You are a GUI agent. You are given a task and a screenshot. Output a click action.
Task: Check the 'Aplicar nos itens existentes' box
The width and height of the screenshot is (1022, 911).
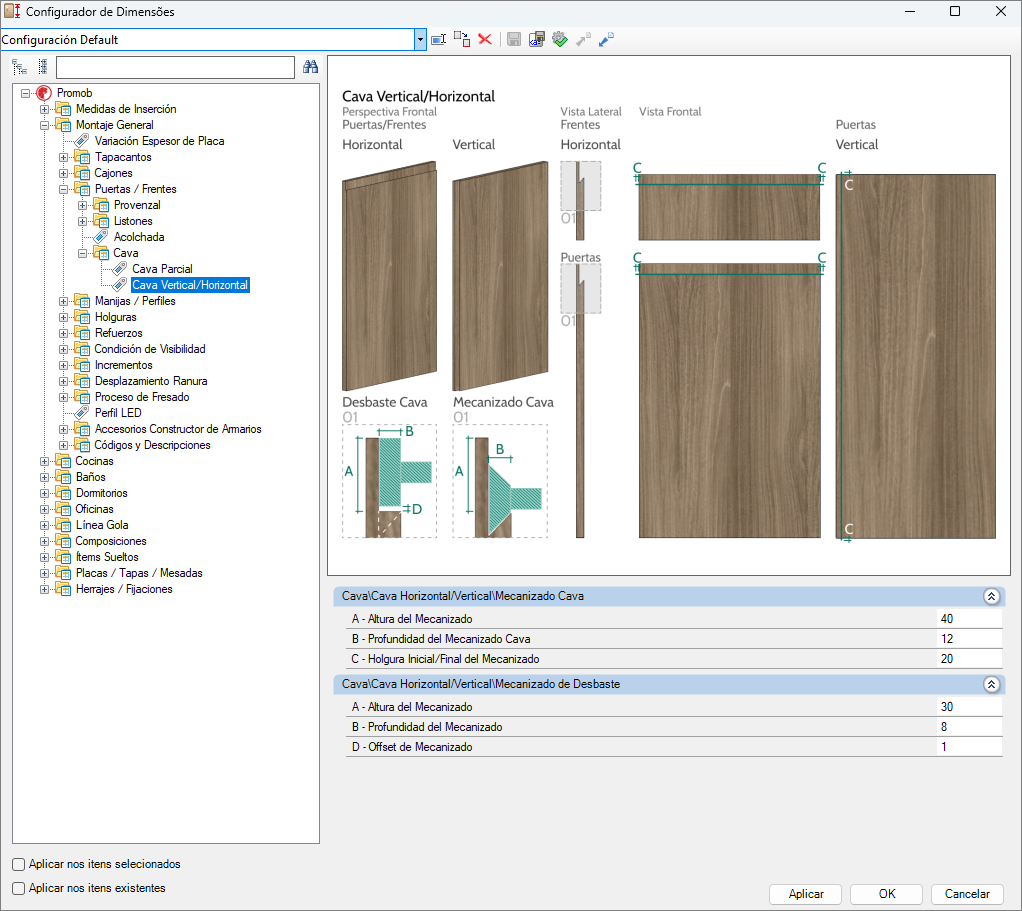(x=18, y=888)
